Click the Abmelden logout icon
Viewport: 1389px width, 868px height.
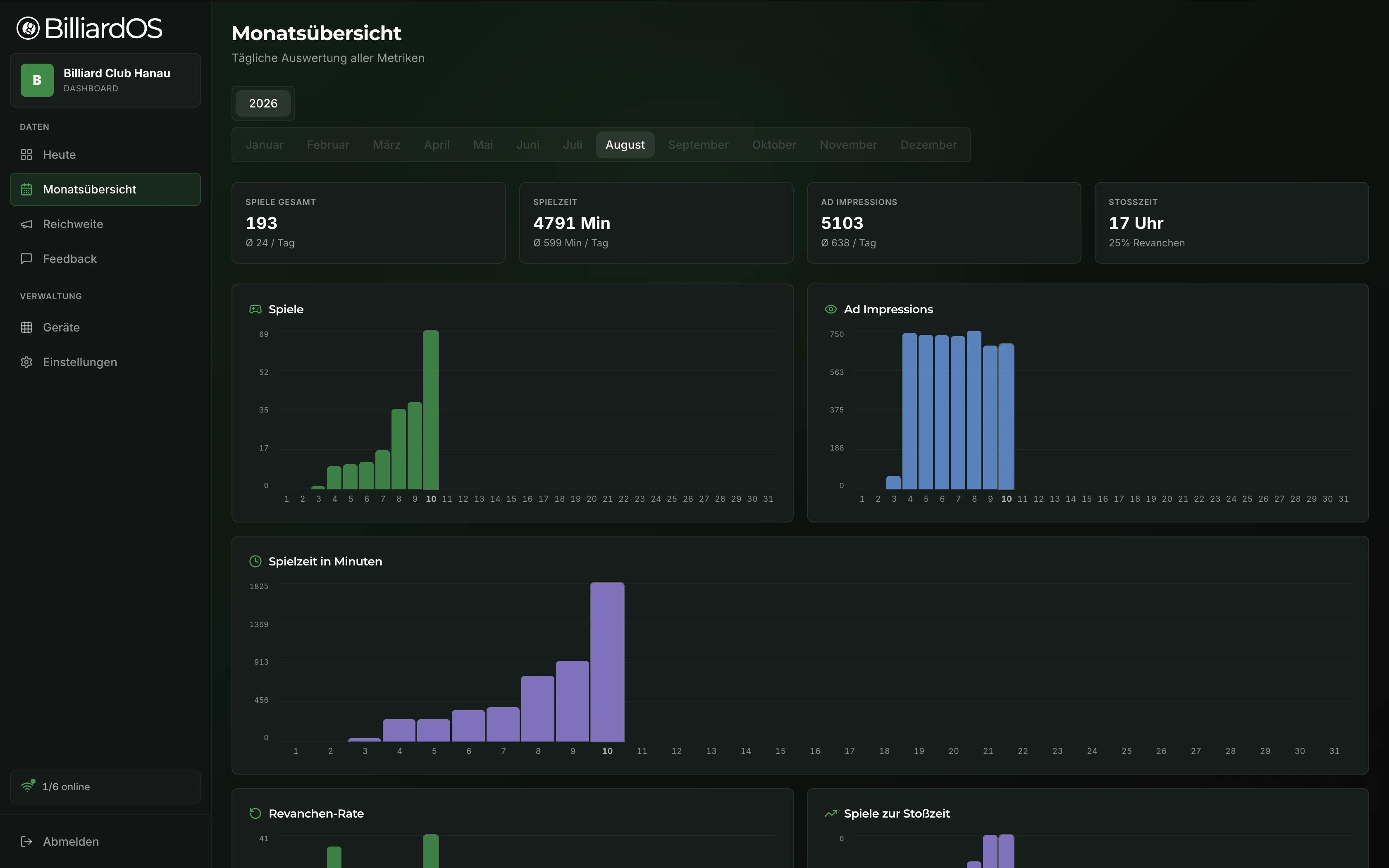point(26,842)
